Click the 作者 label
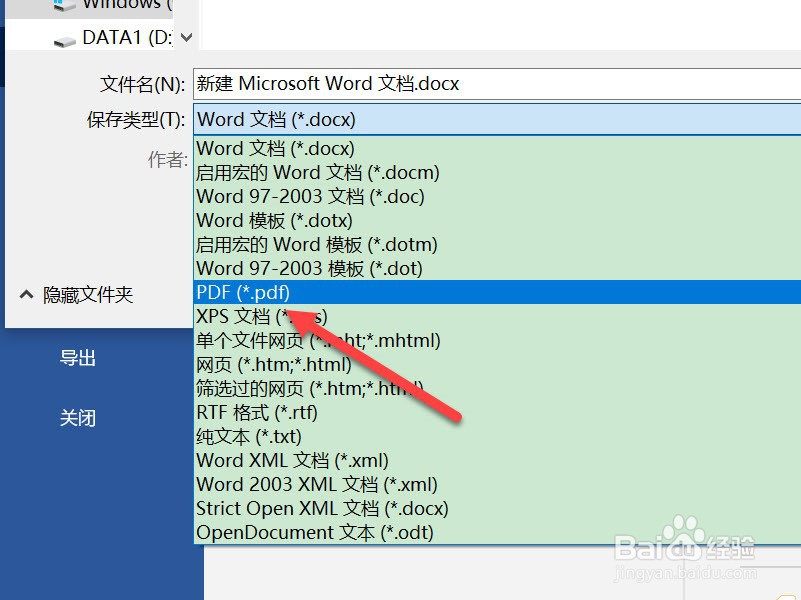 (168, 159)
